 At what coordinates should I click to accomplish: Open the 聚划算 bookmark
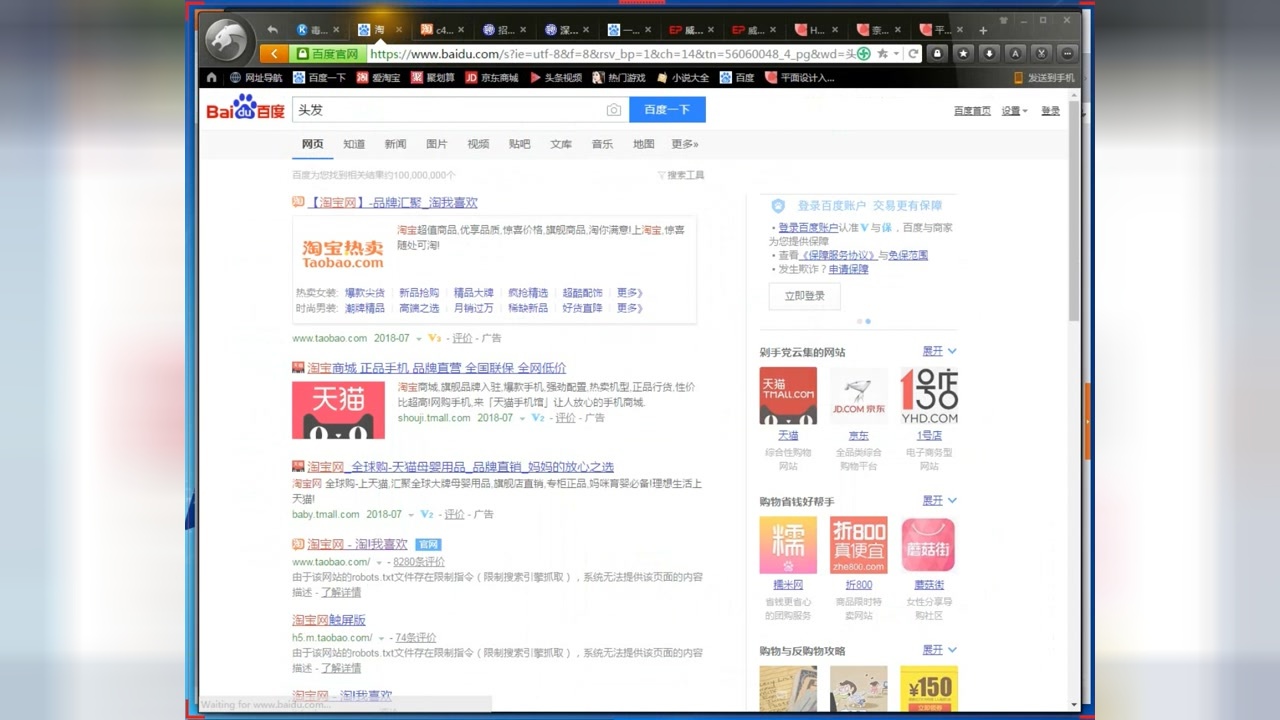point(432,77)
